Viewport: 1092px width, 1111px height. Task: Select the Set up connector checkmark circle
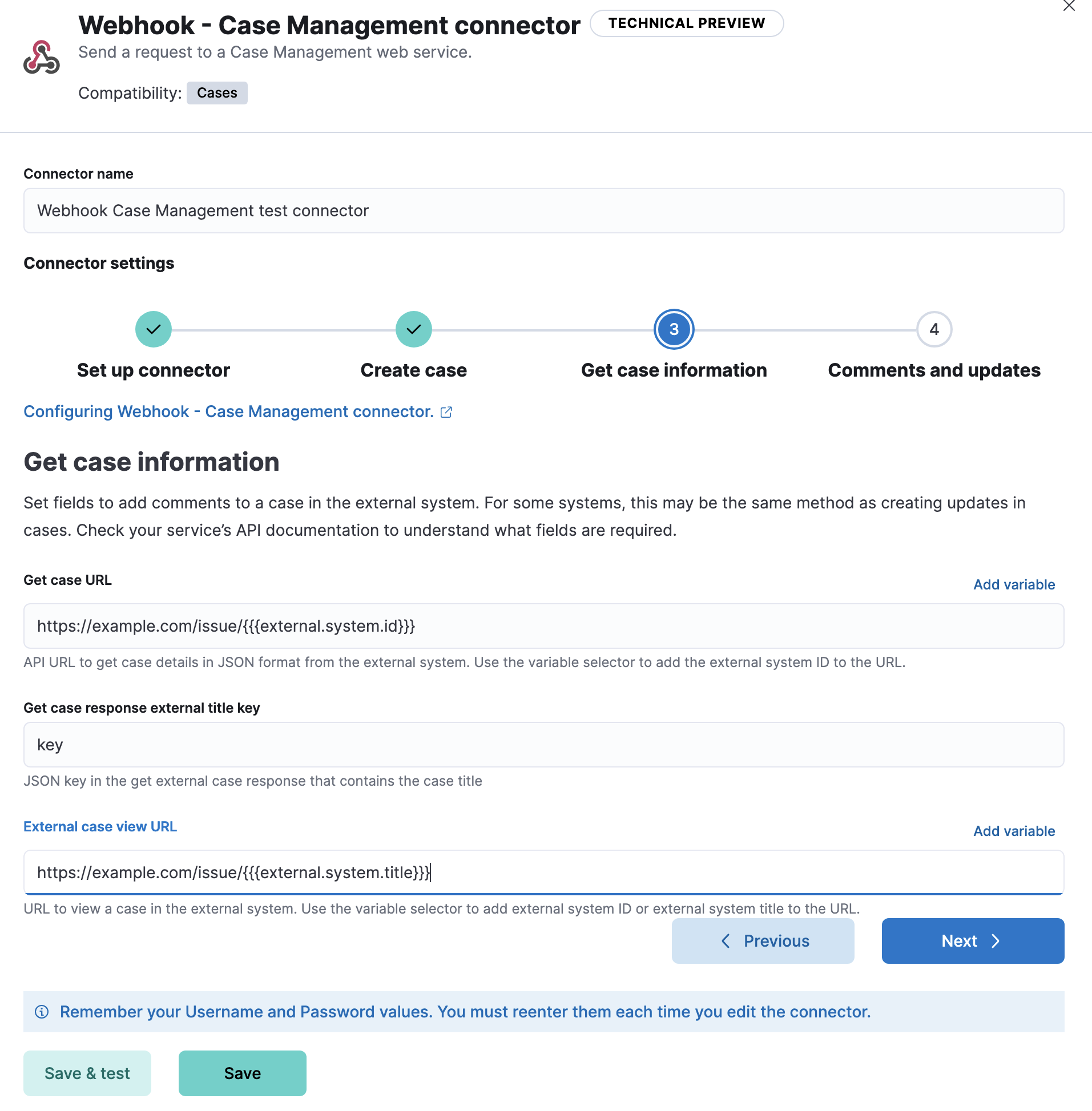152,329
